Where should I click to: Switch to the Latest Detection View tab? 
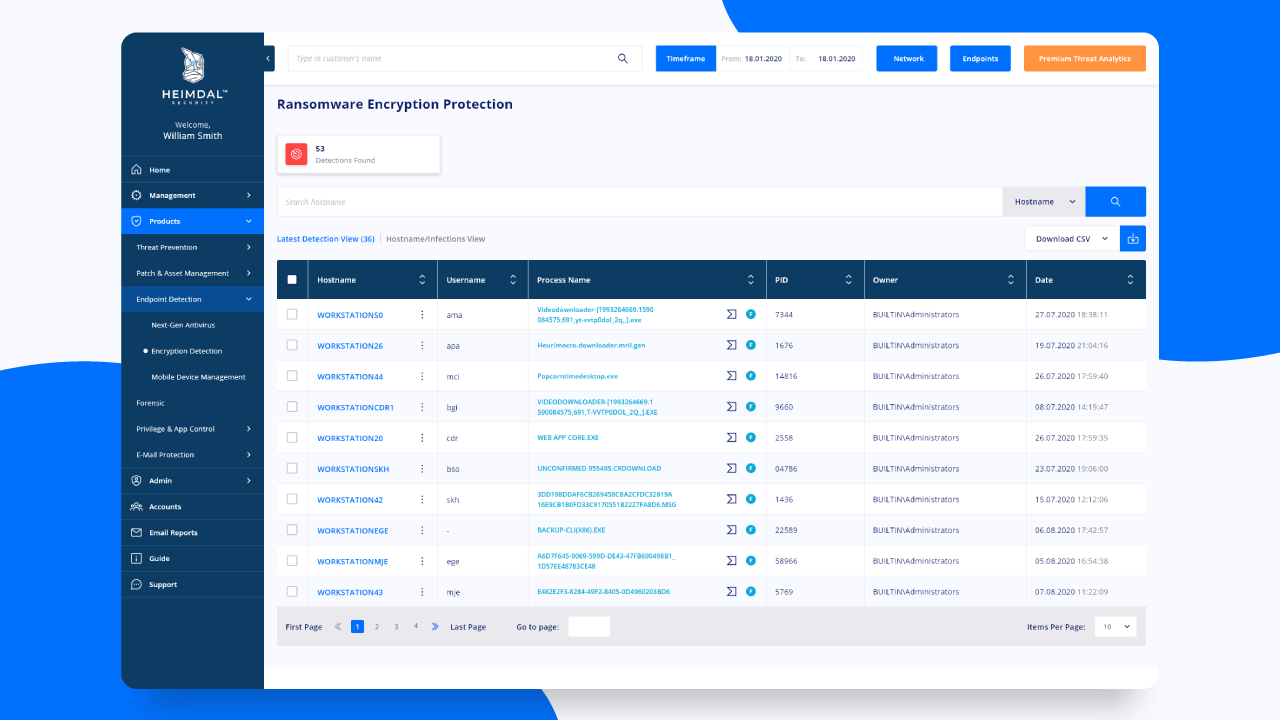click(326, 239)
